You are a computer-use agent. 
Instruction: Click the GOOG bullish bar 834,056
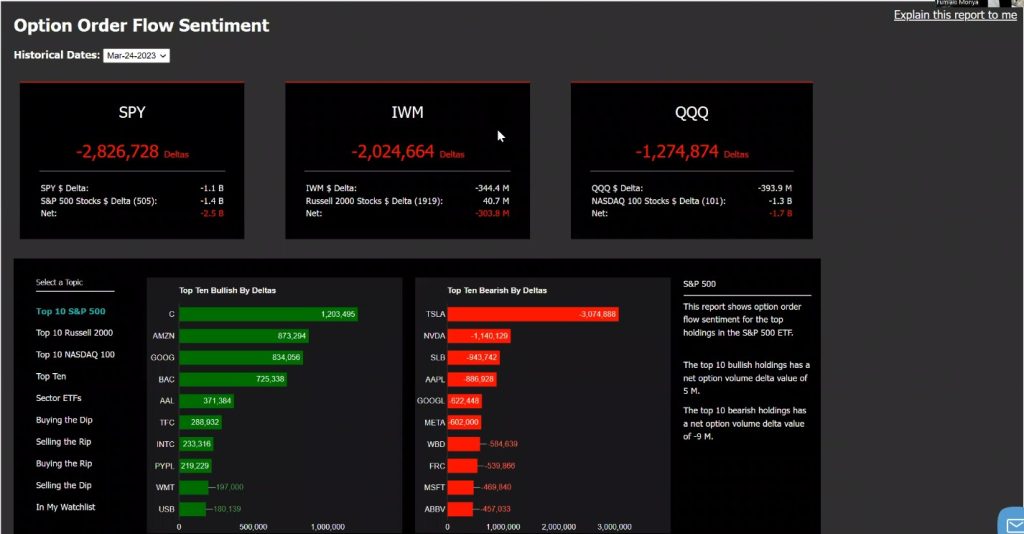point(241,357)
